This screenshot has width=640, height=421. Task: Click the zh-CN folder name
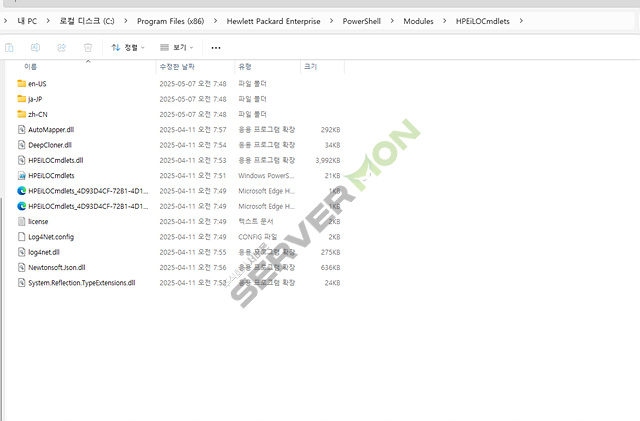38,114
